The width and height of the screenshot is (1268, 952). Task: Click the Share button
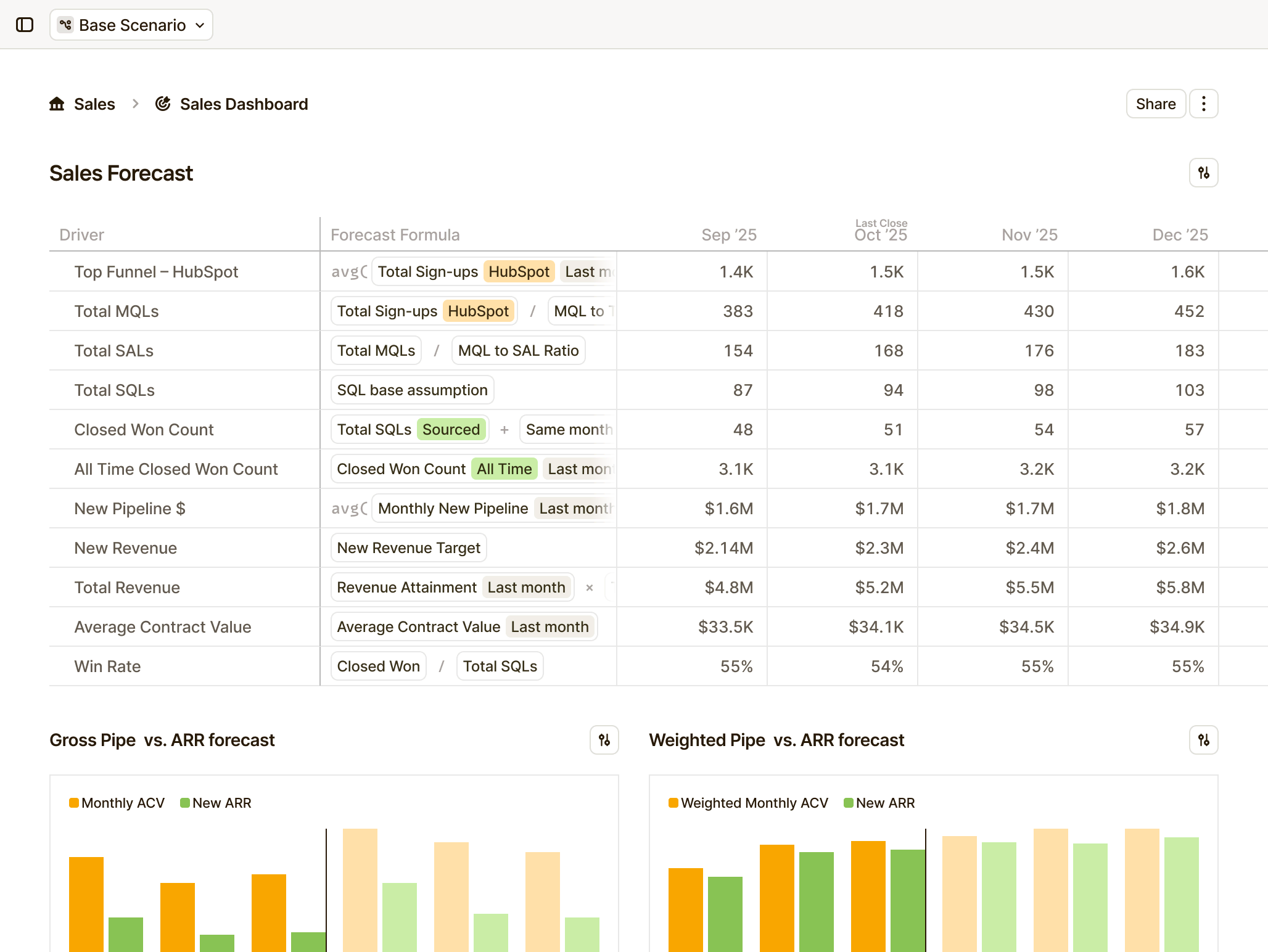(1155, 104)
